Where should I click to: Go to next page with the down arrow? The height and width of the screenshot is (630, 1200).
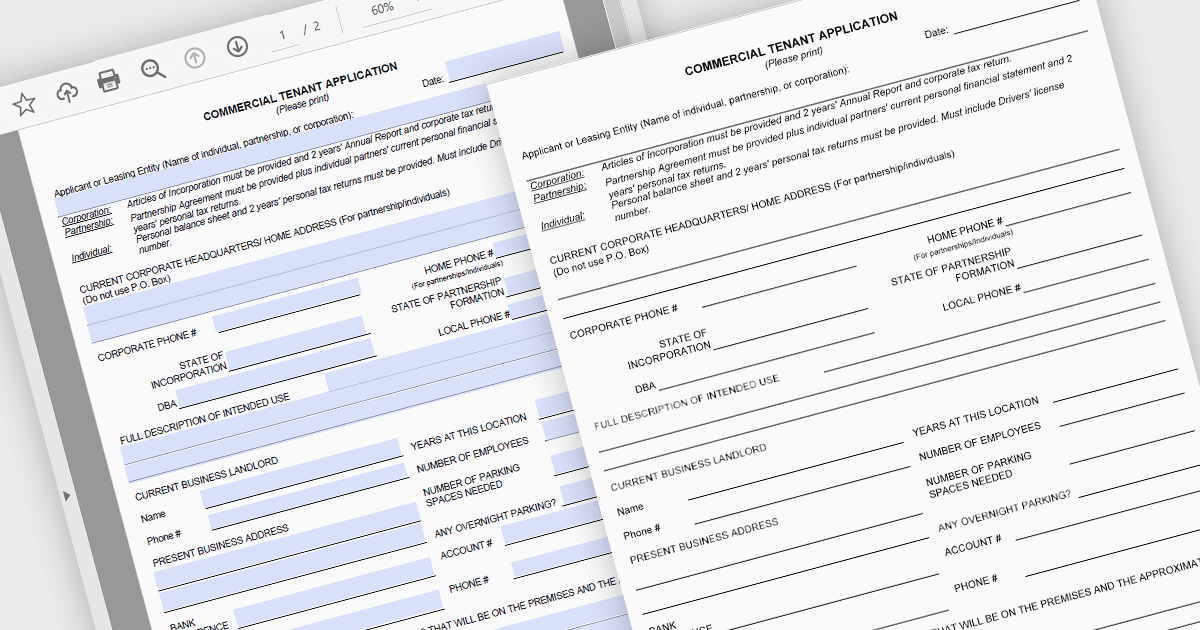(x=237, y=46)
